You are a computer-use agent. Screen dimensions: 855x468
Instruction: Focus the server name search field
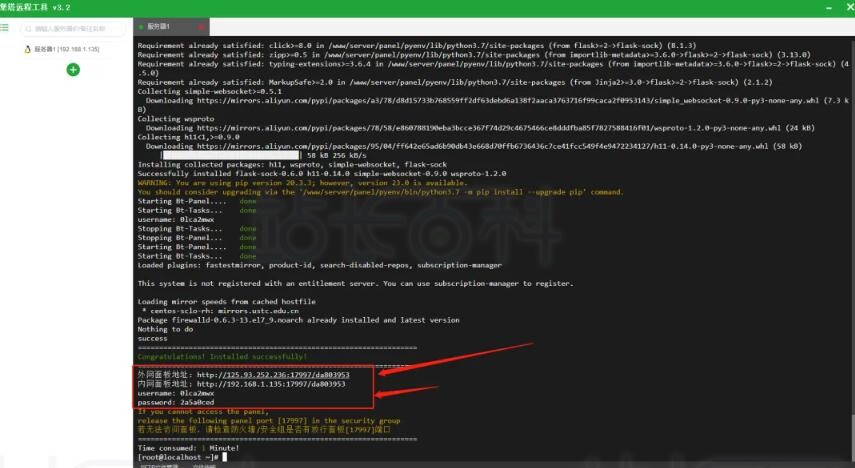(x=72, y=28)
